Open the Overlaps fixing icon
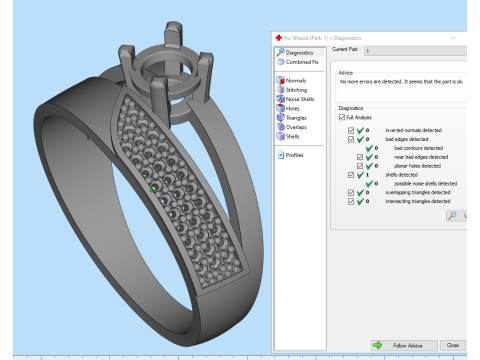The image size is (480, 360). (280, 127)
